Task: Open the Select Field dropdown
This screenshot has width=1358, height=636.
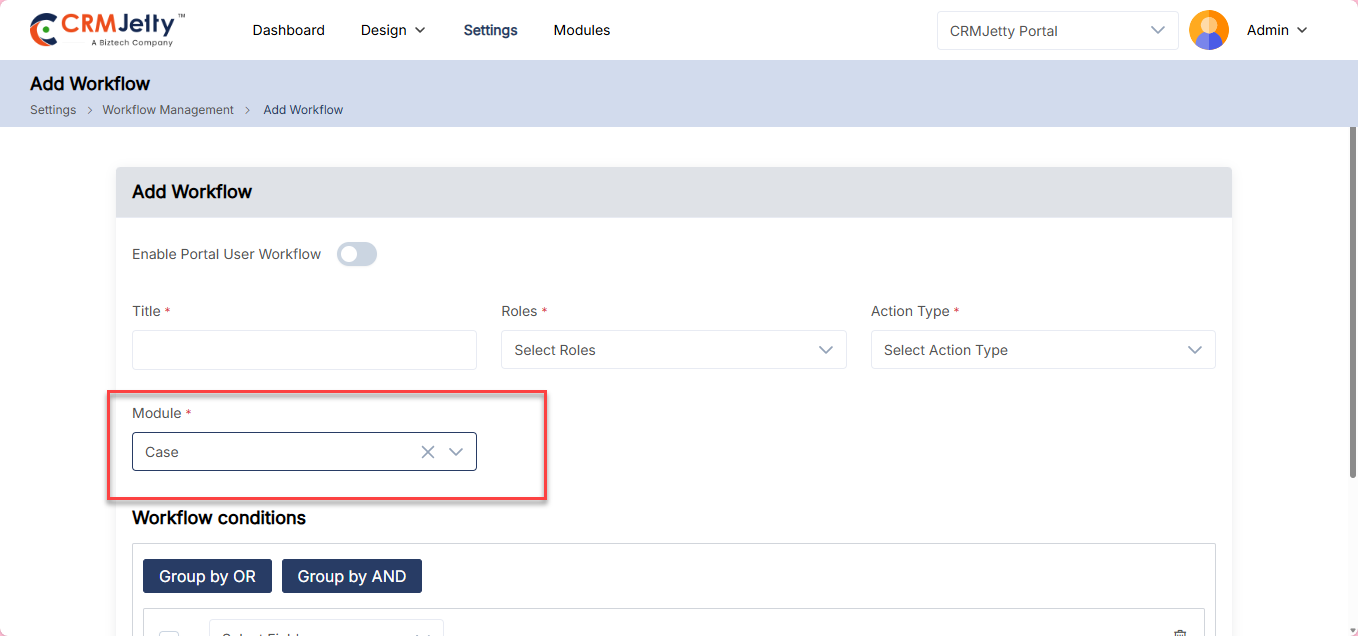Action: coord(326,631)
